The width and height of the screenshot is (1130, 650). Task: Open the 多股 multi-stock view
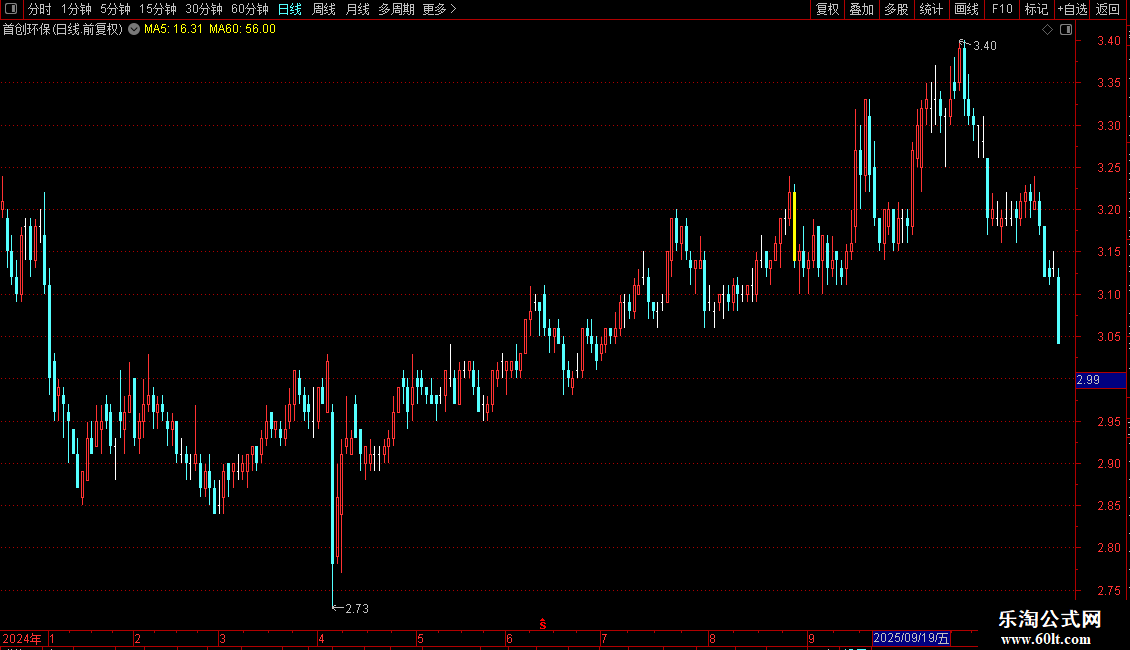[896, 9]
